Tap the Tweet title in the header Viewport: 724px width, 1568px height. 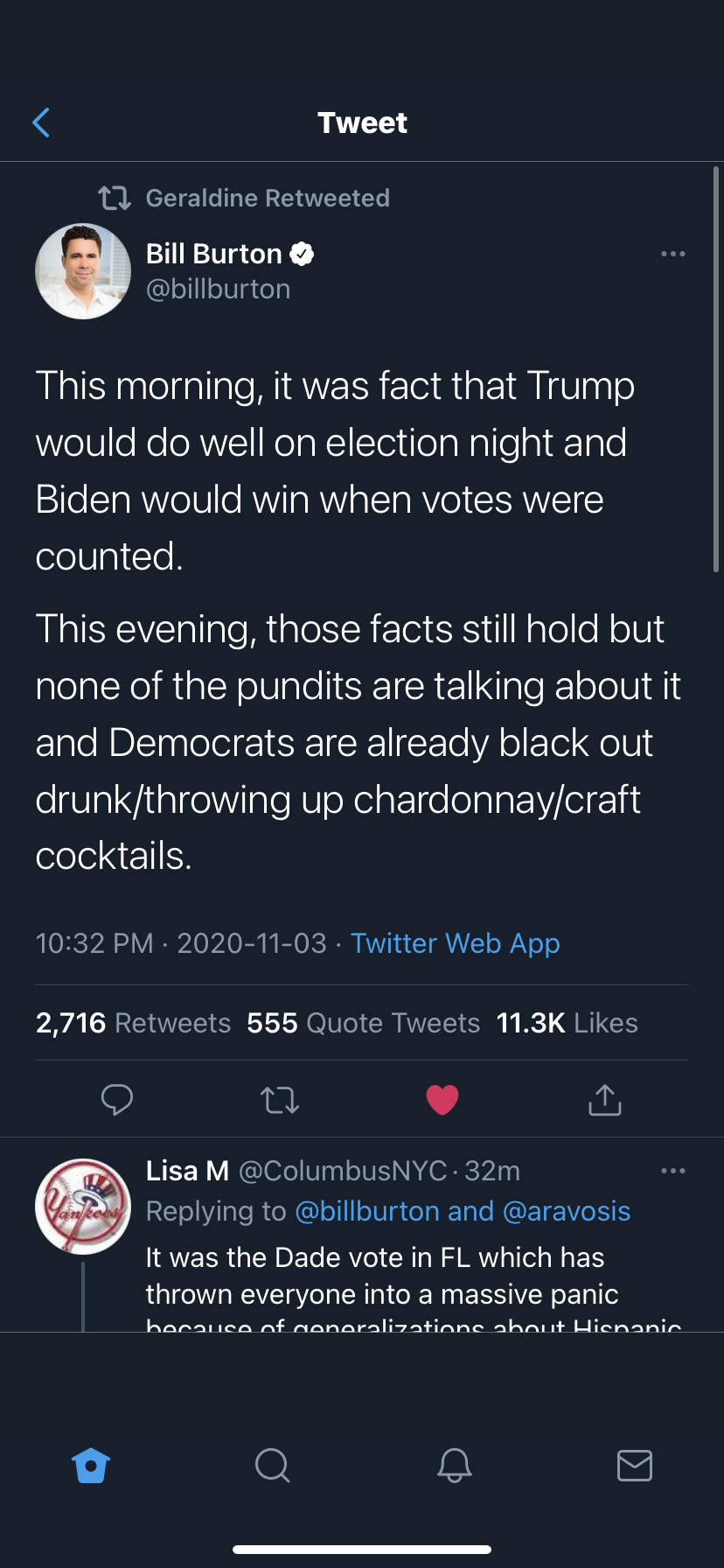coord(362,122)
